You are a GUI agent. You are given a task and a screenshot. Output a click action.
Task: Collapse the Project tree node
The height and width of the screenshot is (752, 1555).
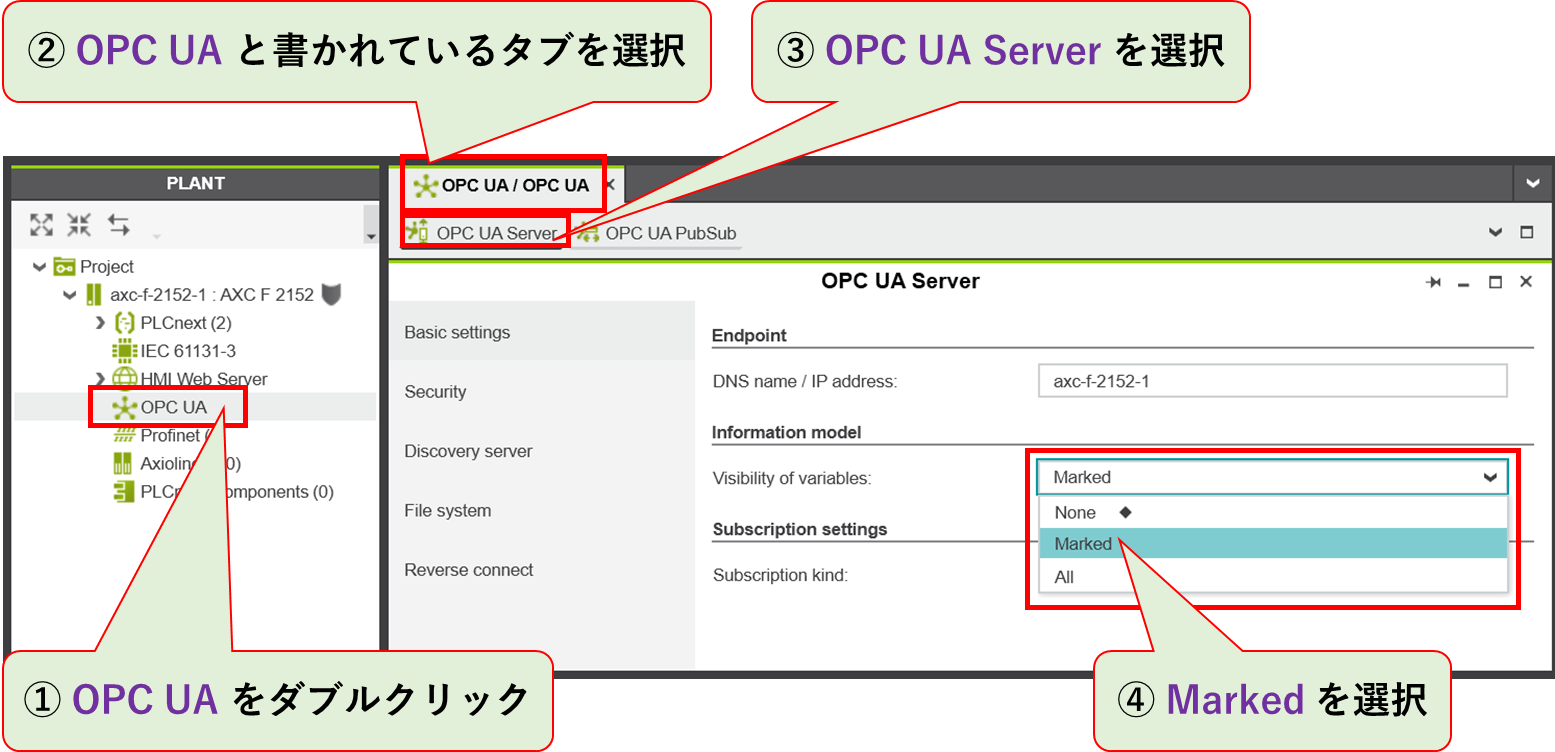tap(39, 266)
